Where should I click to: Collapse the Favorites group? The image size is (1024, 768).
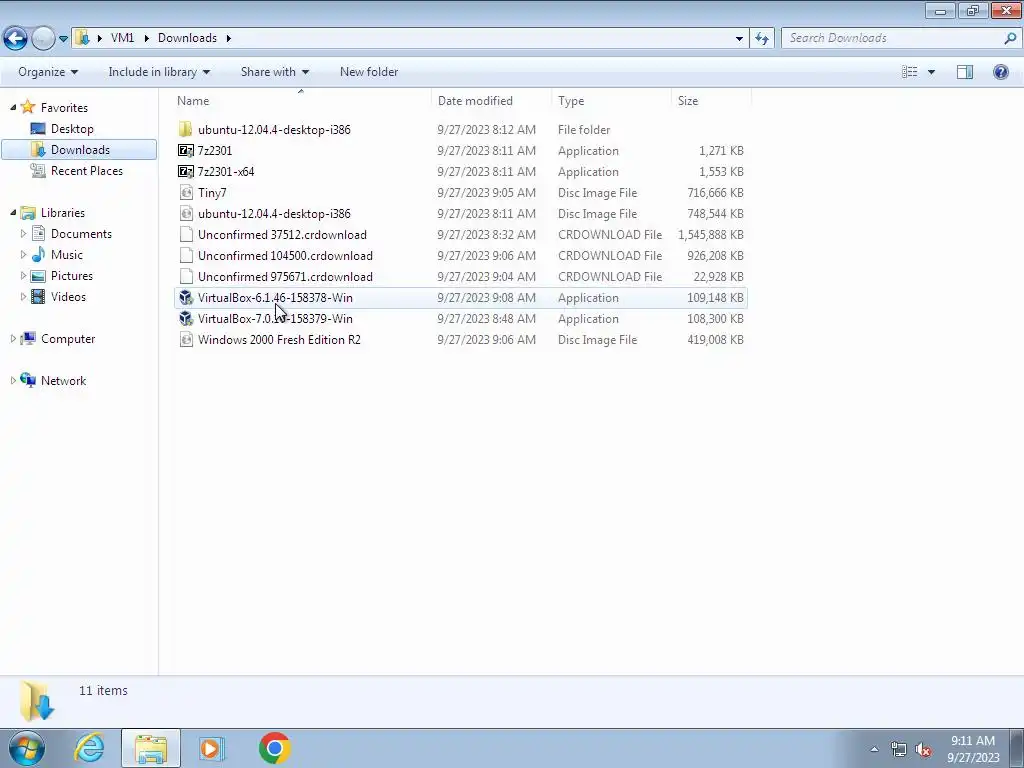click(13, 107)
